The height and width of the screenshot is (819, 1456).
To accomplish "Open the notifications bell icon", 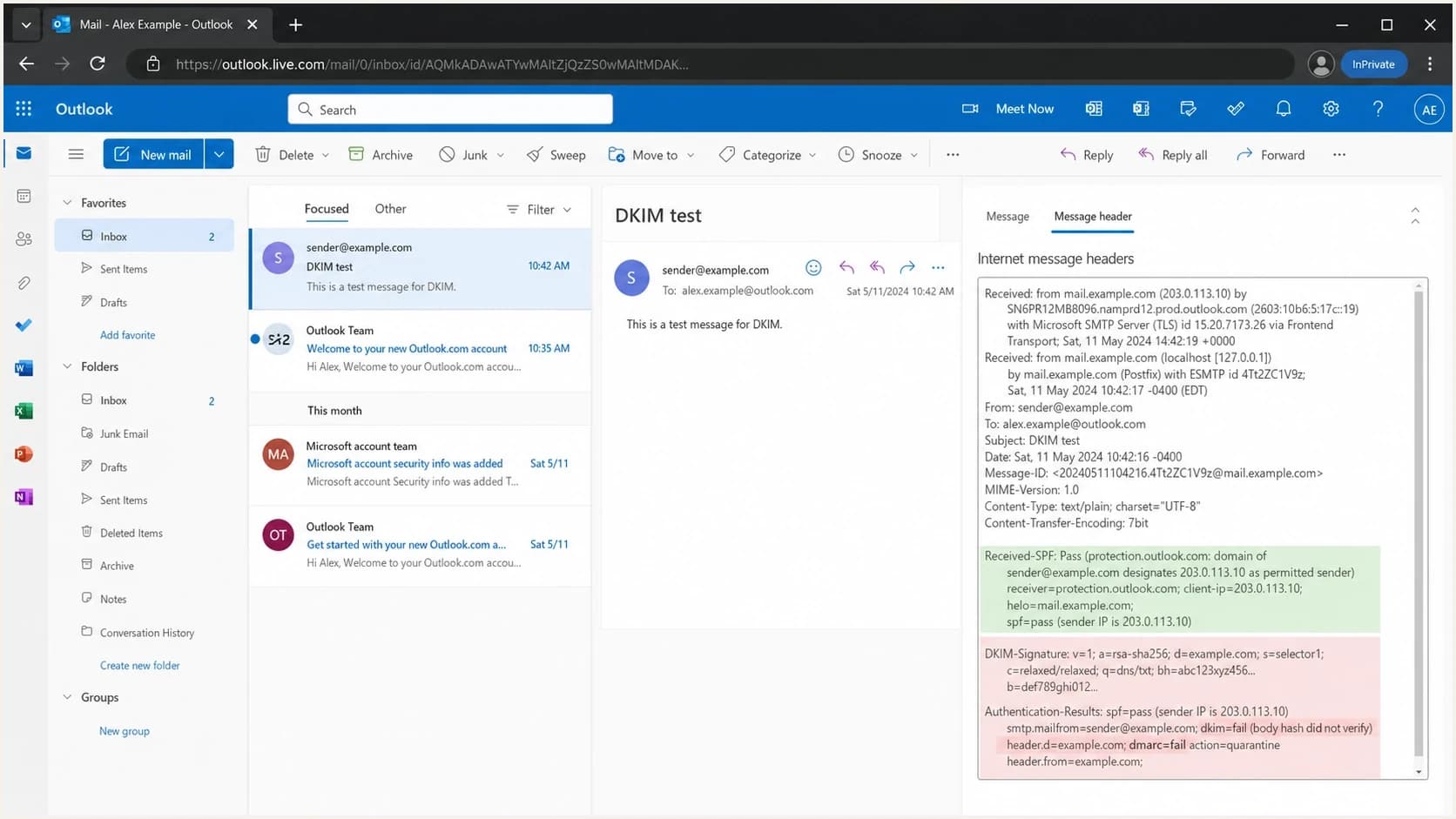I will click(x=1284, y=109).
